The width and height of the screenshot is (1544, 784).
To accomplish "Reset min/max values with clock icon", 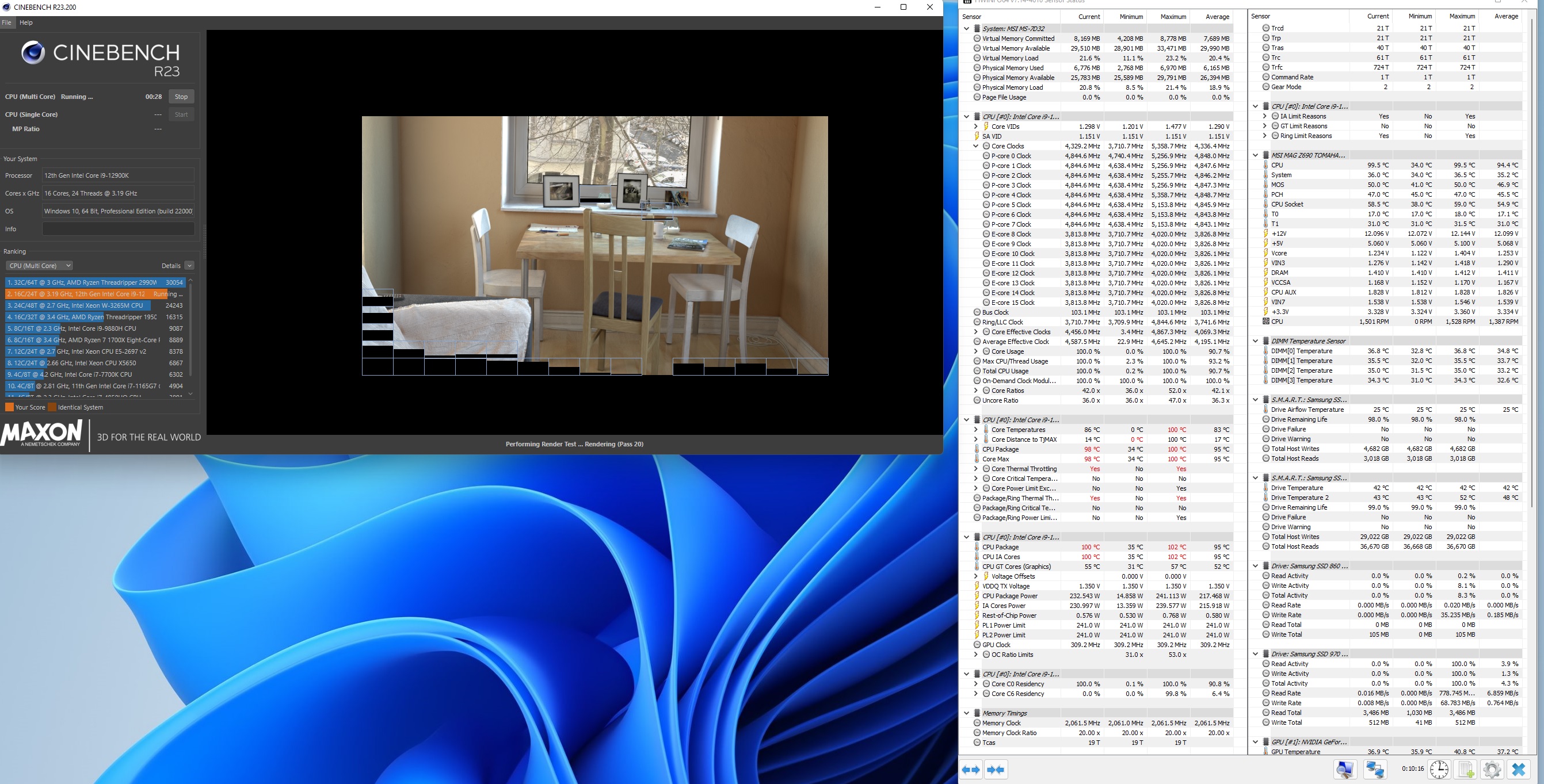I will click(x=1439, y=770).
